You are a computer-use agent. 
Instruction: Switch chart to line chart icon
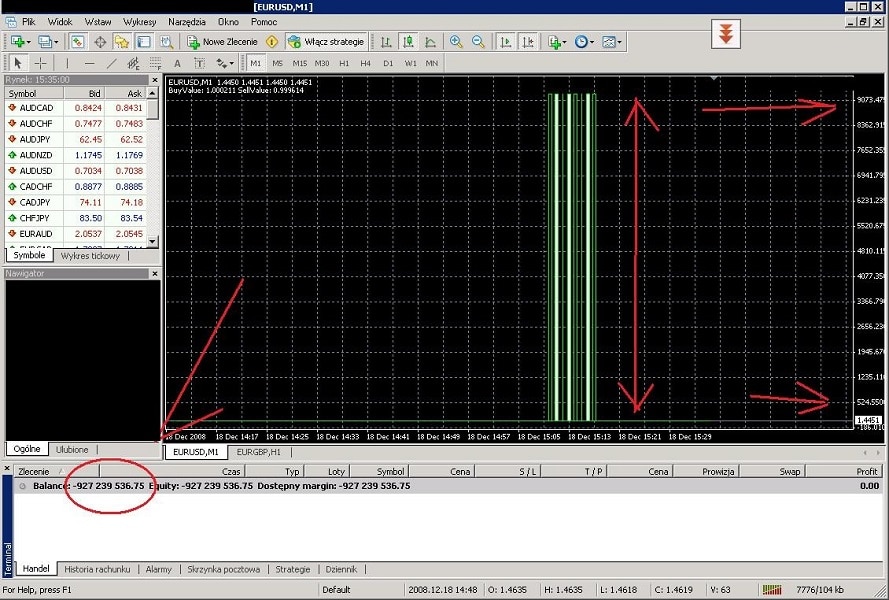430,42
